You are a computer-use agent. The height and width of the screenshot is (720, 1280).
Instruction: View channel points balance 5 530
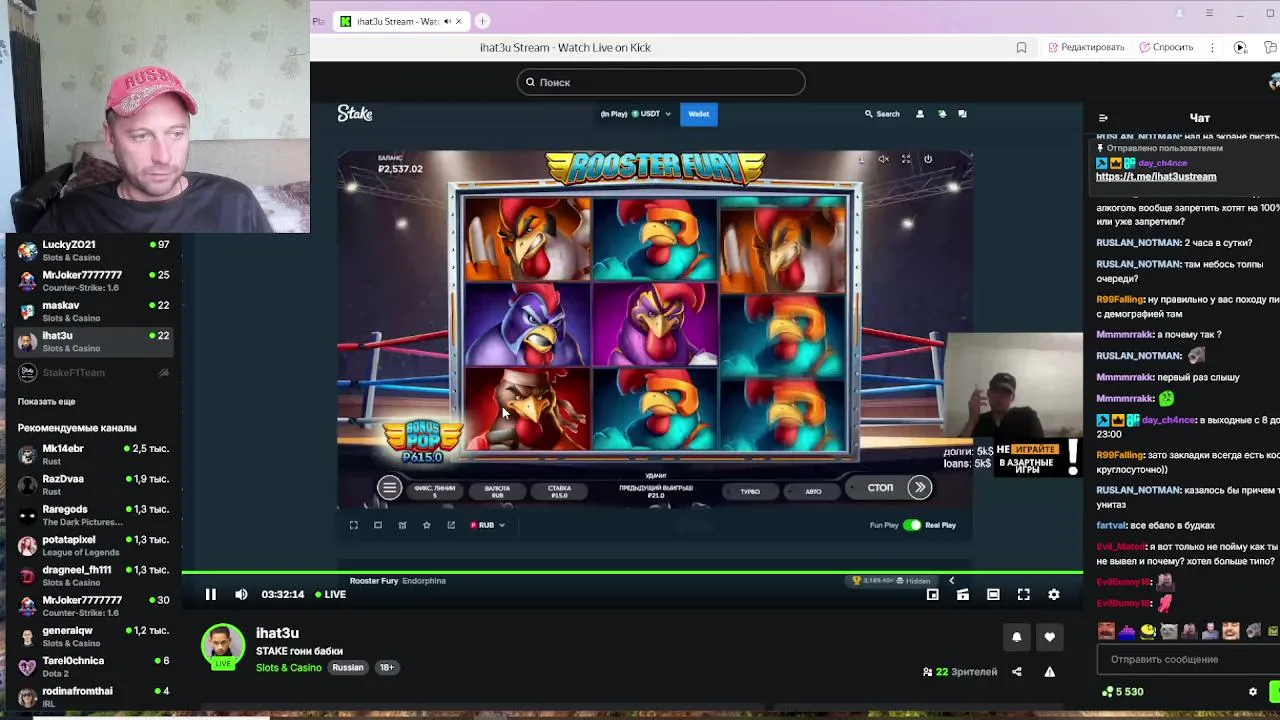[x=1123, y=691]
